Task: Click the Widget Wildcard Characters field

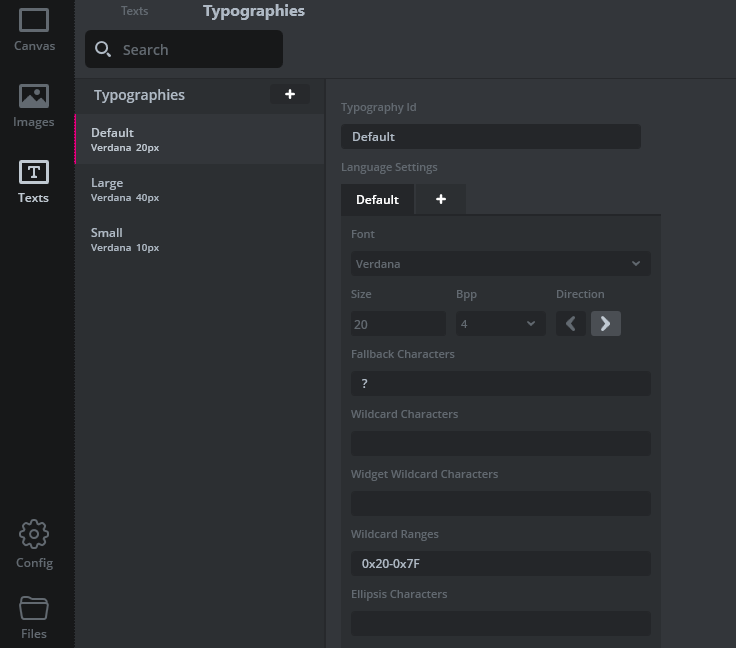Action: click(500, 504)
